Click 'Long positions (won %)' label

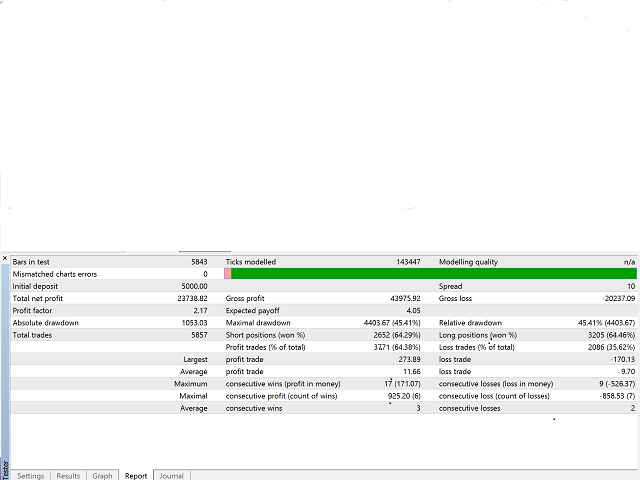(478, 335)
